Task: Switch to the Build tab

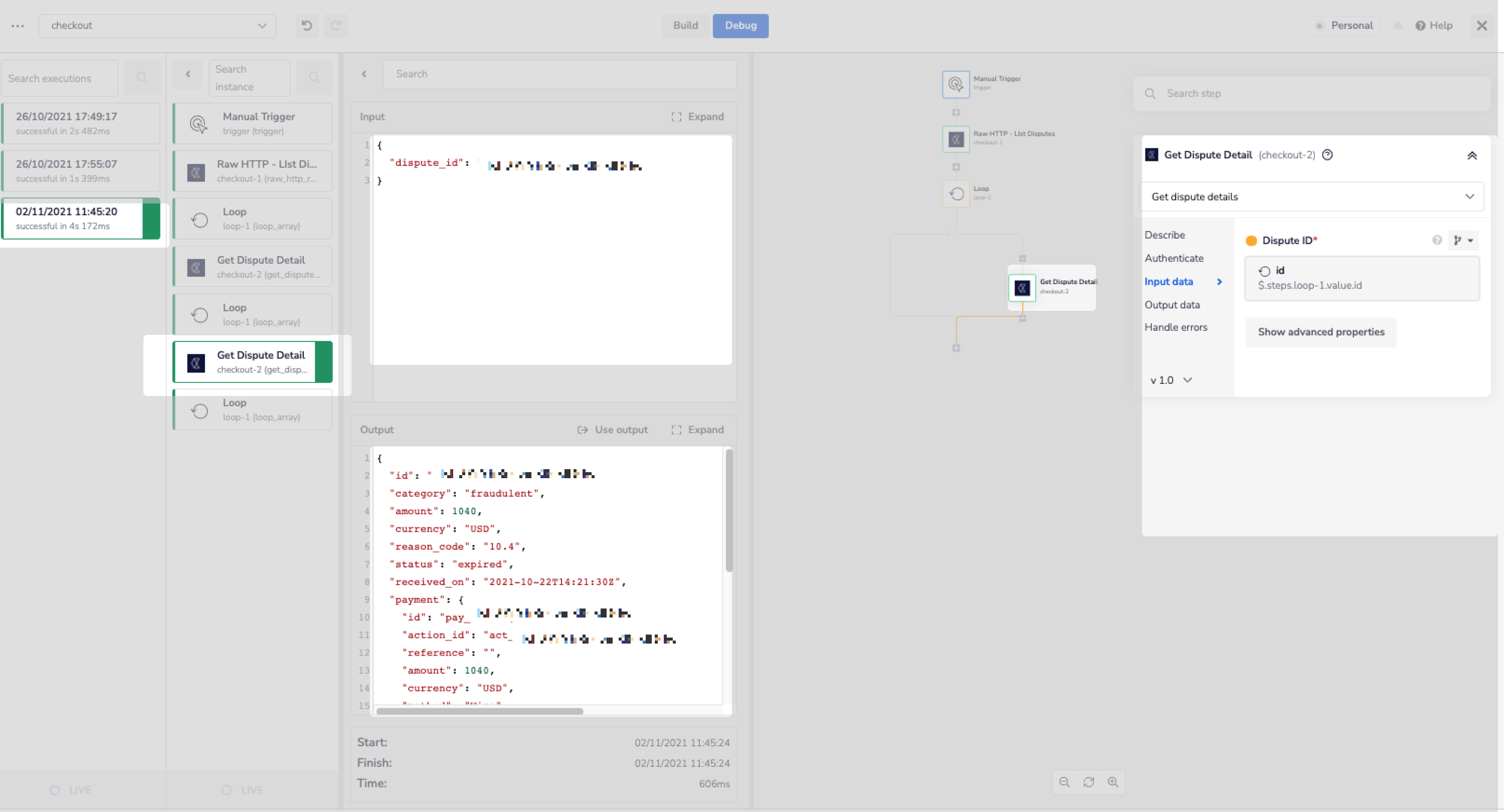Action: point(685,26)
